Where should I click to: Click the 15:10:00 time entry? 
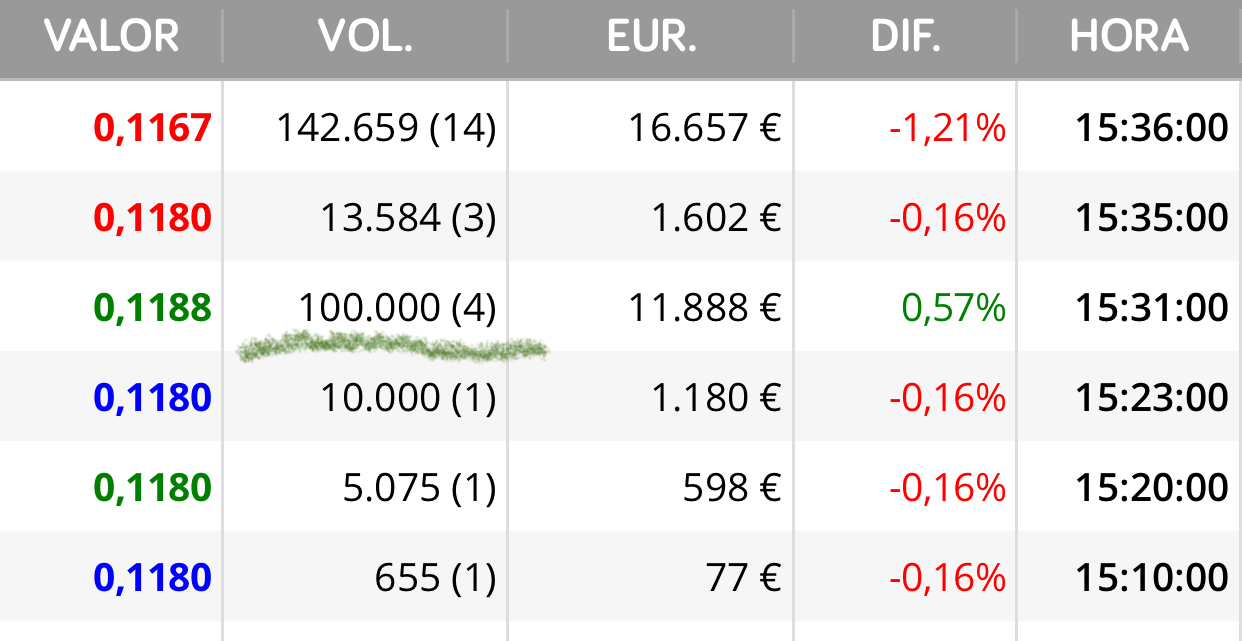1152,578
